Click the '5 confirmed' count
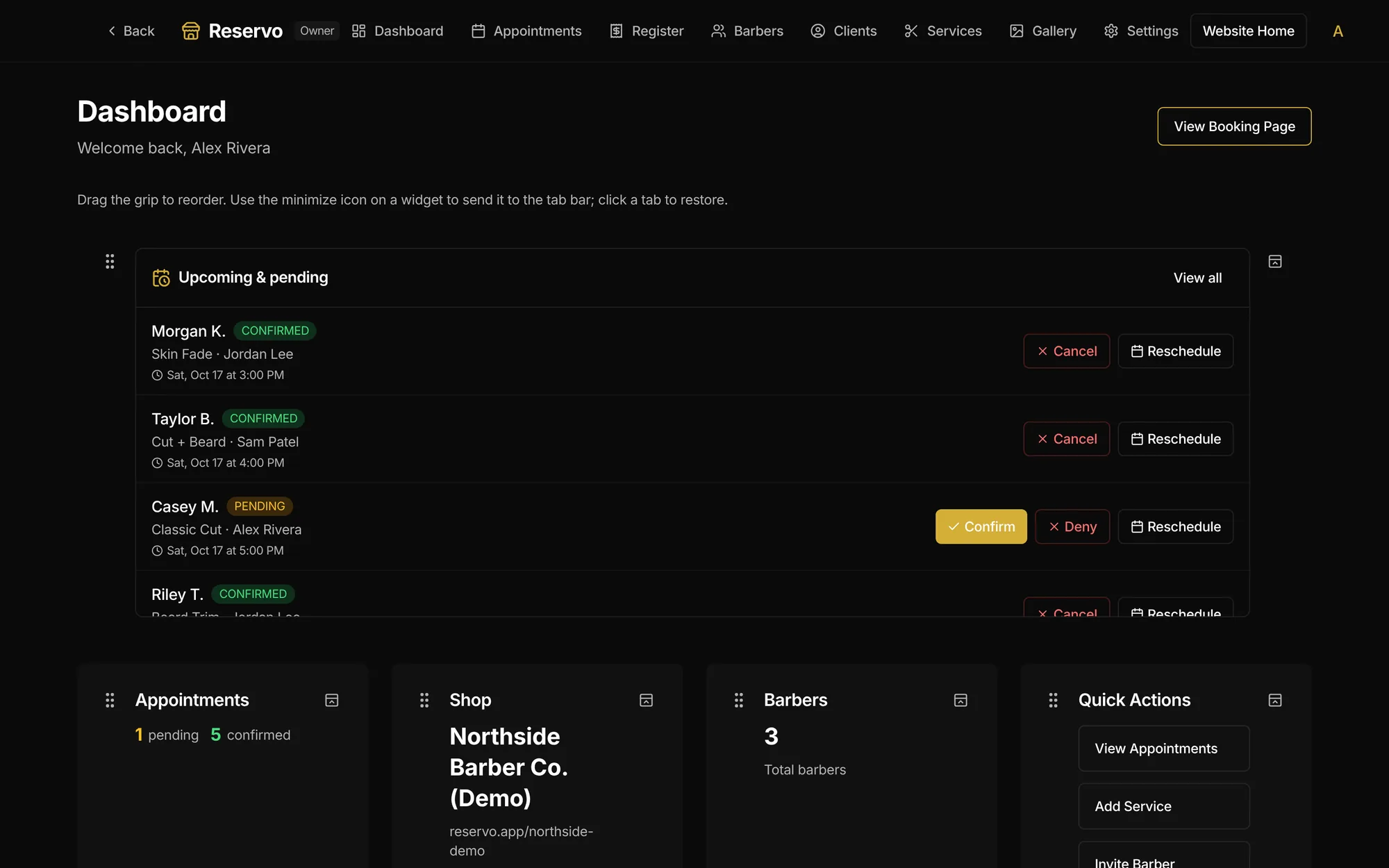 pos(250,735)
